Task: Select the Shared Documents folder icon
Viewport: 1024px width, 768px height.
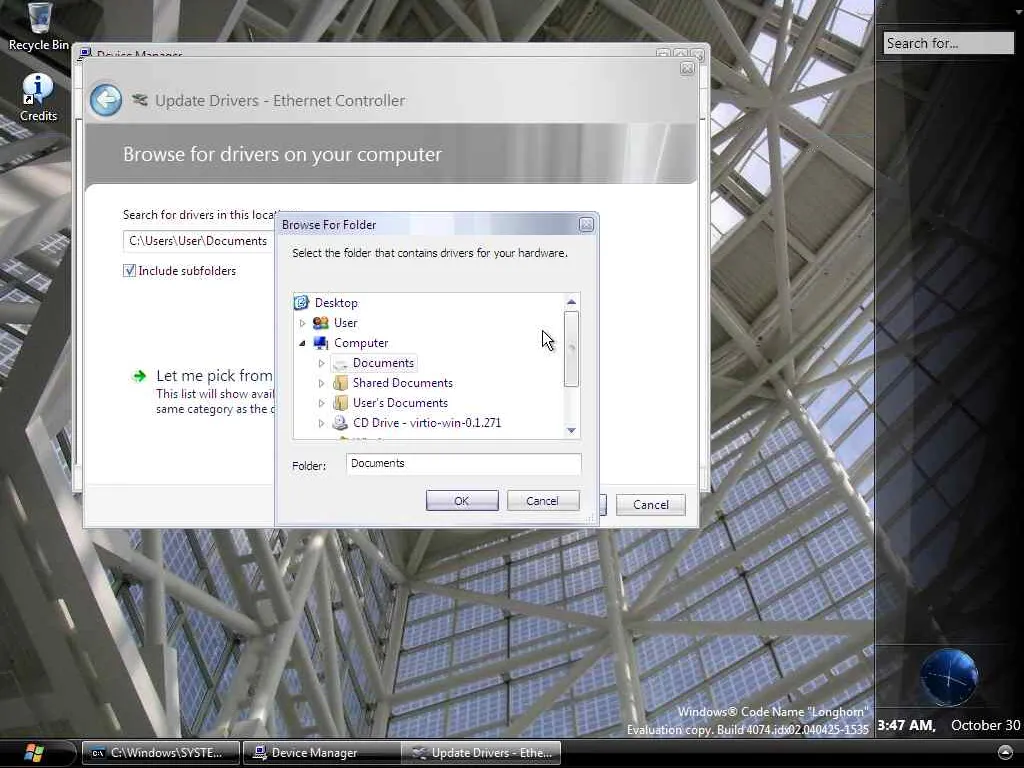Action: tap(340, 383)
